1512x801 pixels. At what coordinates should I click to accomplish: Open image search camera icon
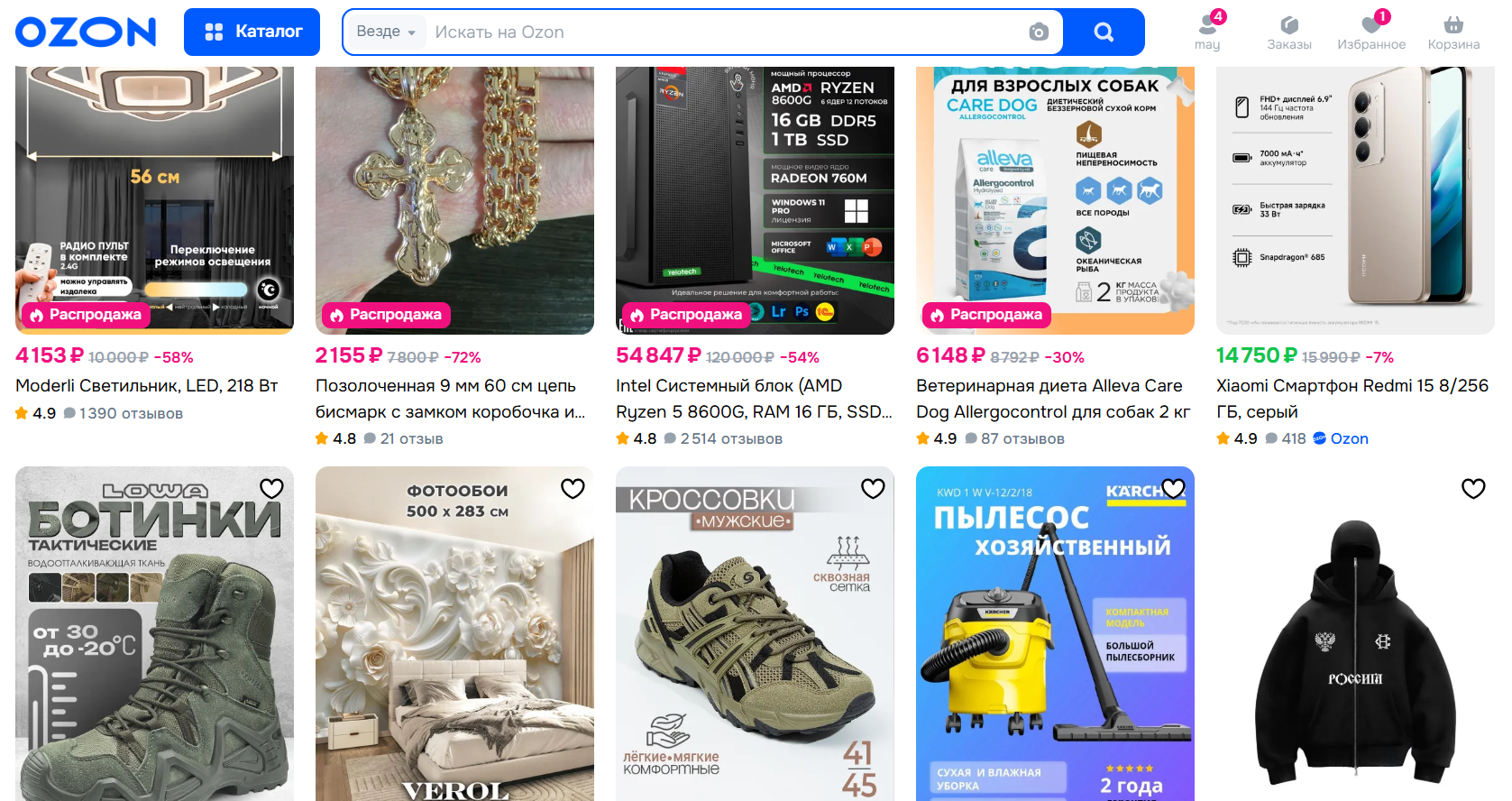pos(1039,32)
